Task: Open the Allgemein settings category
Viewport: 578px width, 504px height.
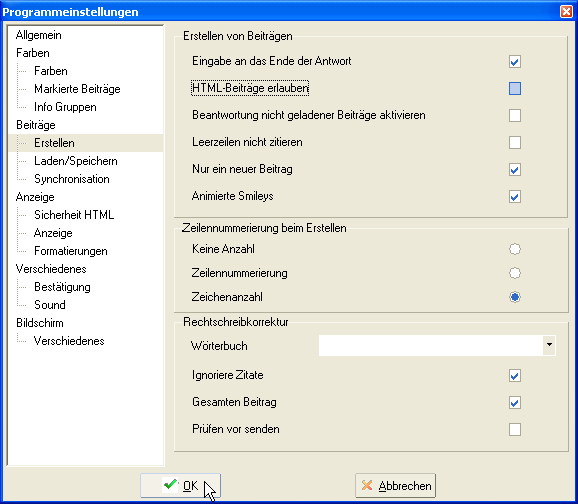Action: 38,35
